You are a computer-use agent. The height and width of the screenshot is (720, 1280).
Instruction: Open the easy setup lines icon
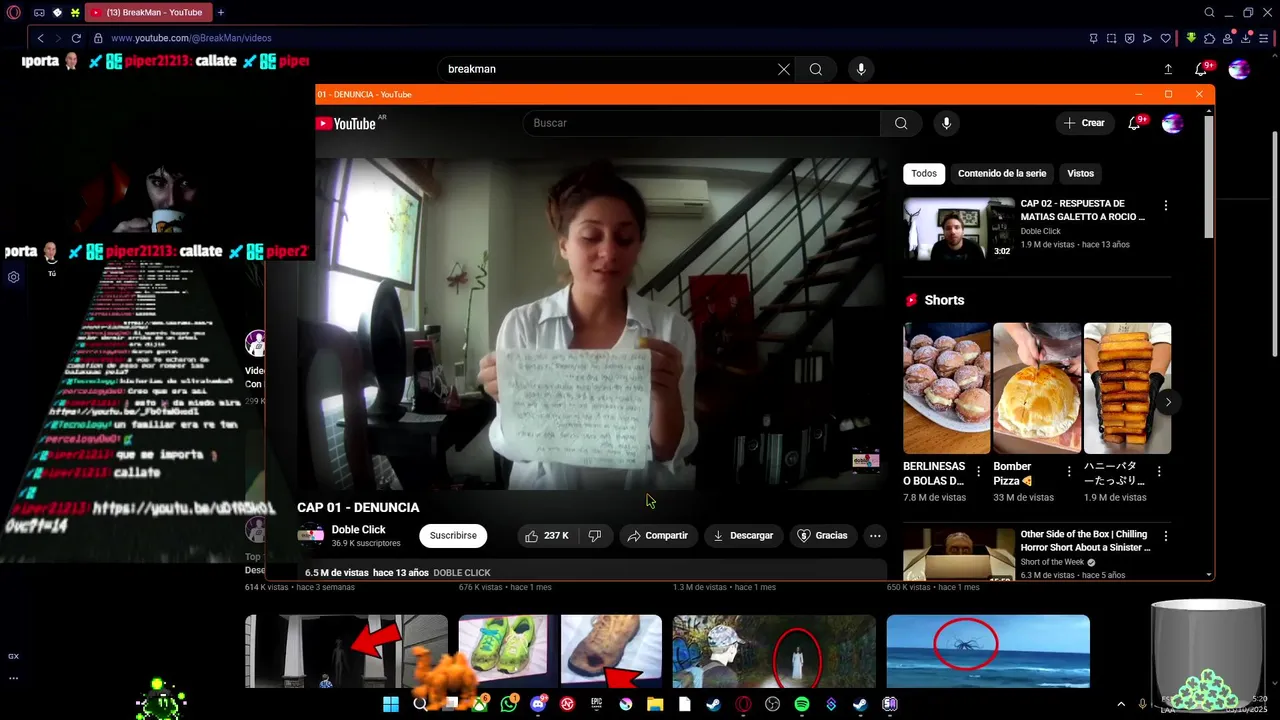1264,38
